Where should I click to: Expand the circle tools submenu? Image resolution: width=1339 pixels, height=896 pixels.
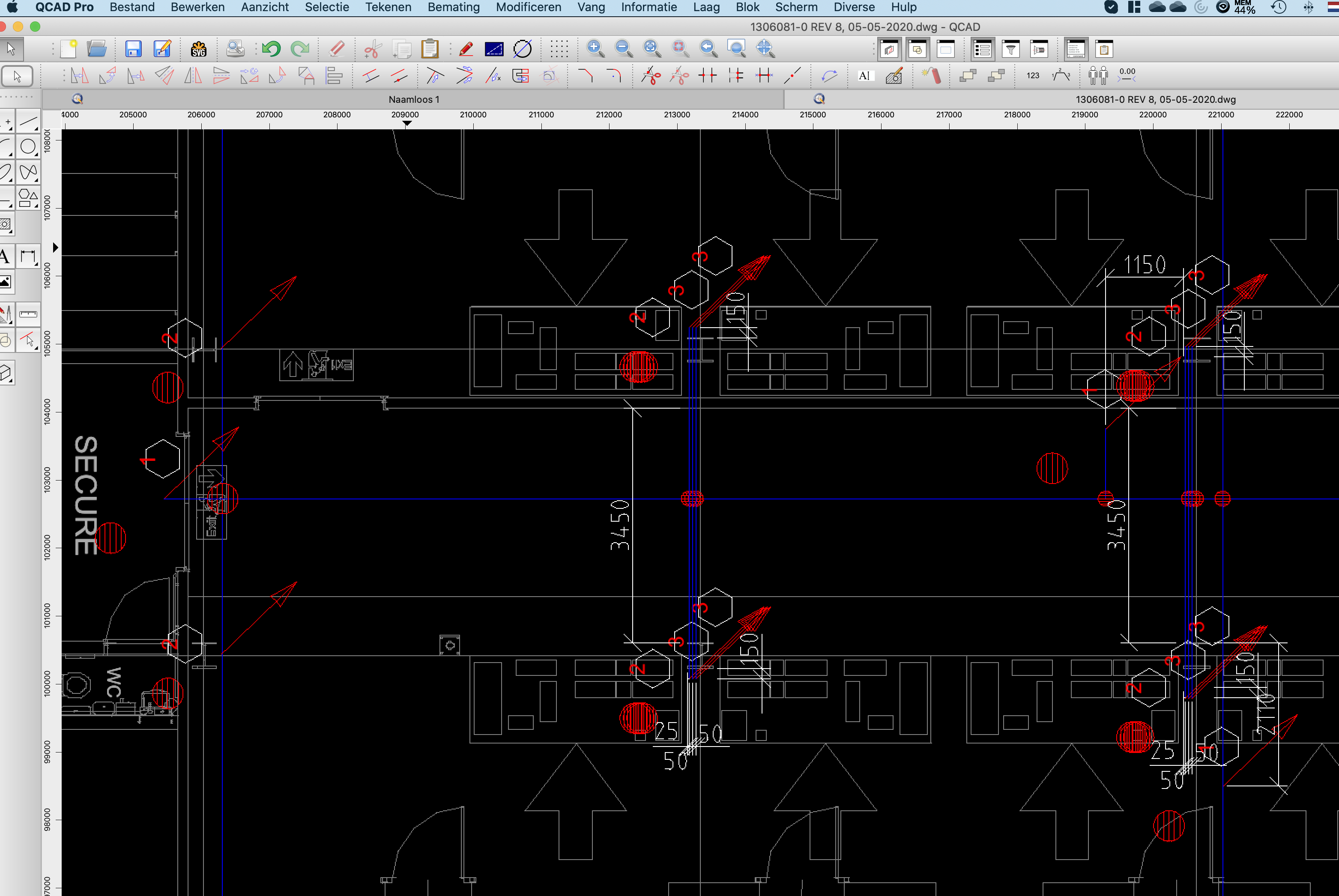coord(28,147)
